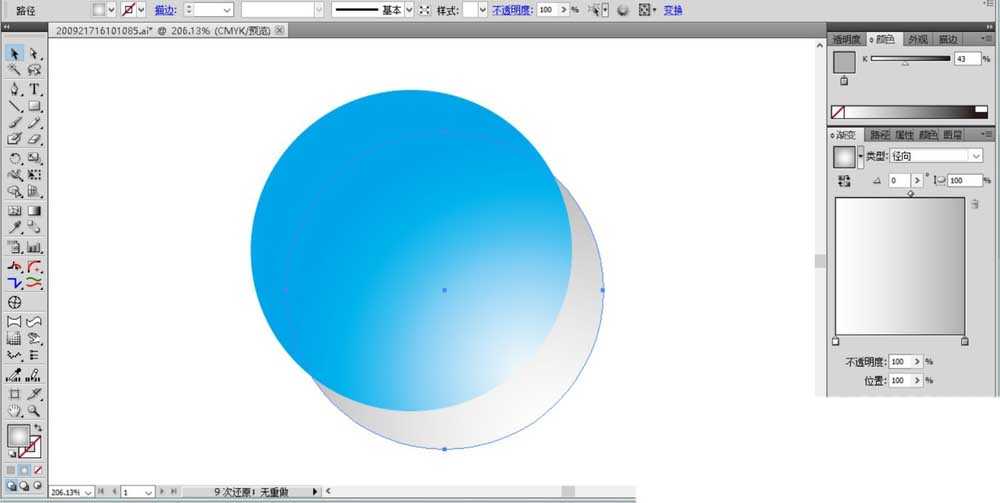Pick the Gradient tool in the toolbox
The height and width of the screenshot is (503, 1000).
[34, 210]
